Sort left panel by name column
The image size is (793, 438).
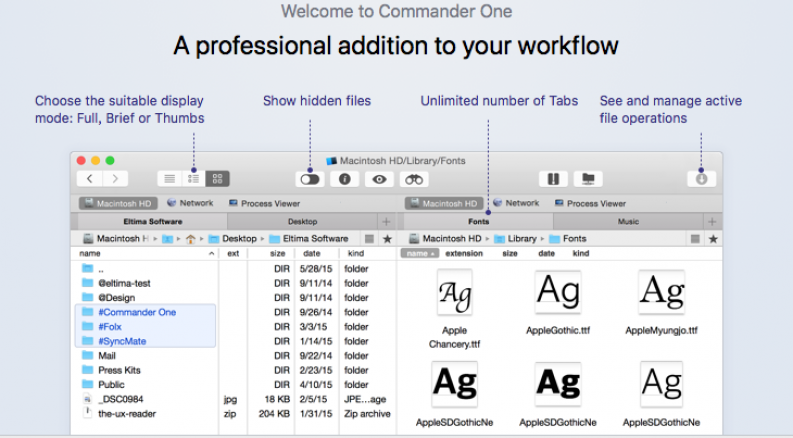tap(147, 253)
